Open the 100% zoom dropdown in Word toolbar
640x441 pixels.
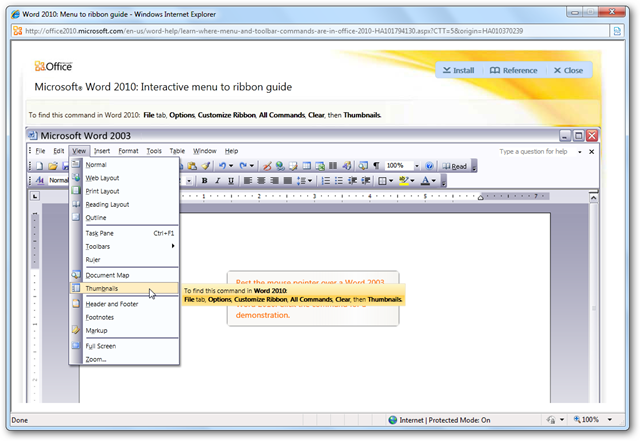point(417,166)
